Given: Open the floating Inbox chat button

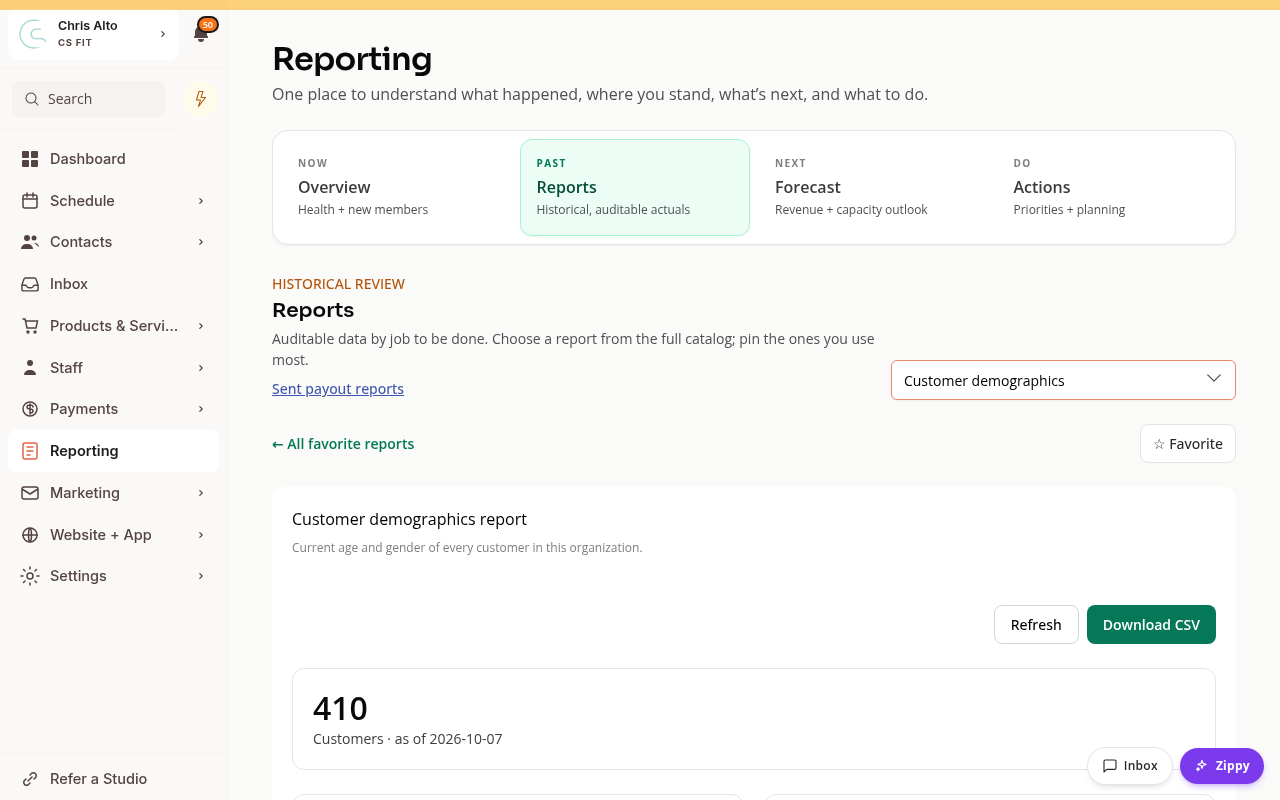Looking at the screenshot, I should [x=1130, y=766].
